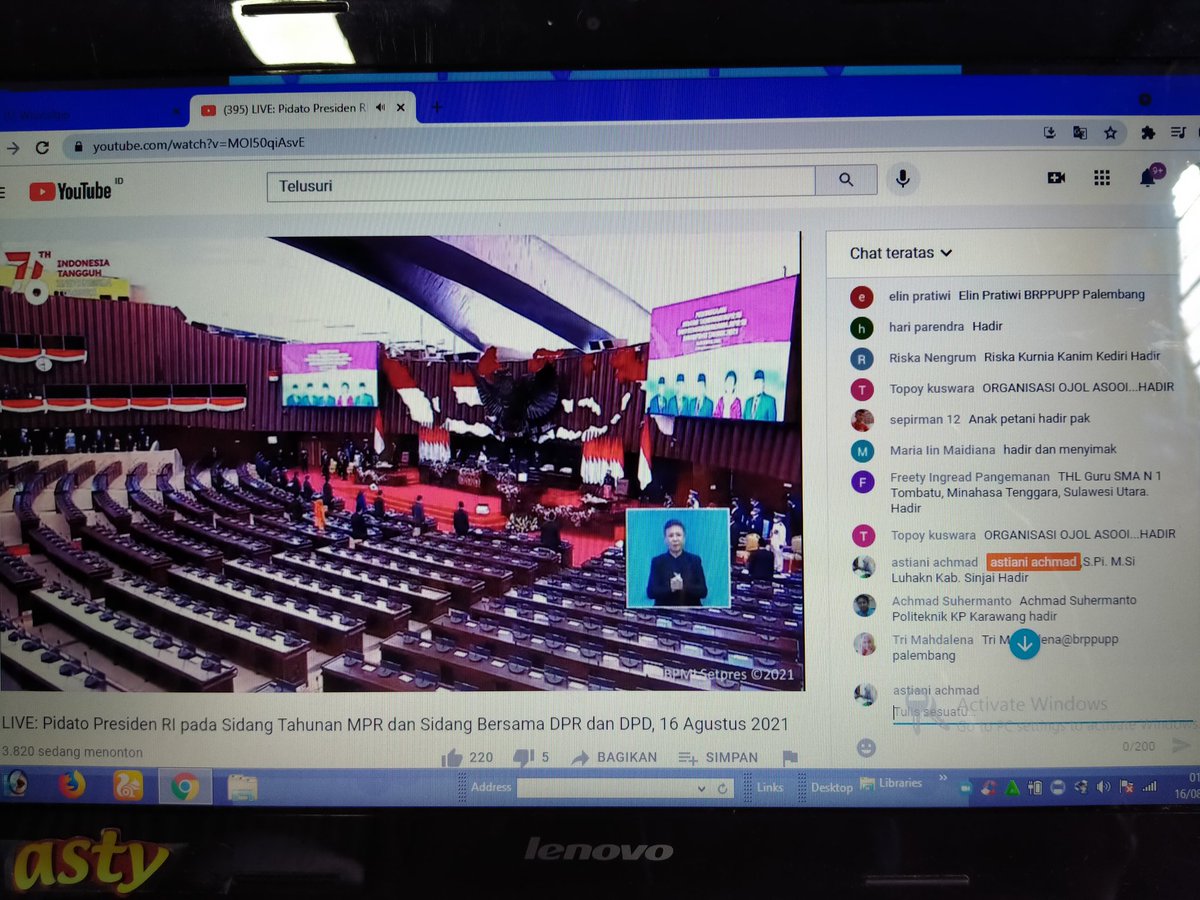Dislike the video with thumbs down

tap(523, 758)
